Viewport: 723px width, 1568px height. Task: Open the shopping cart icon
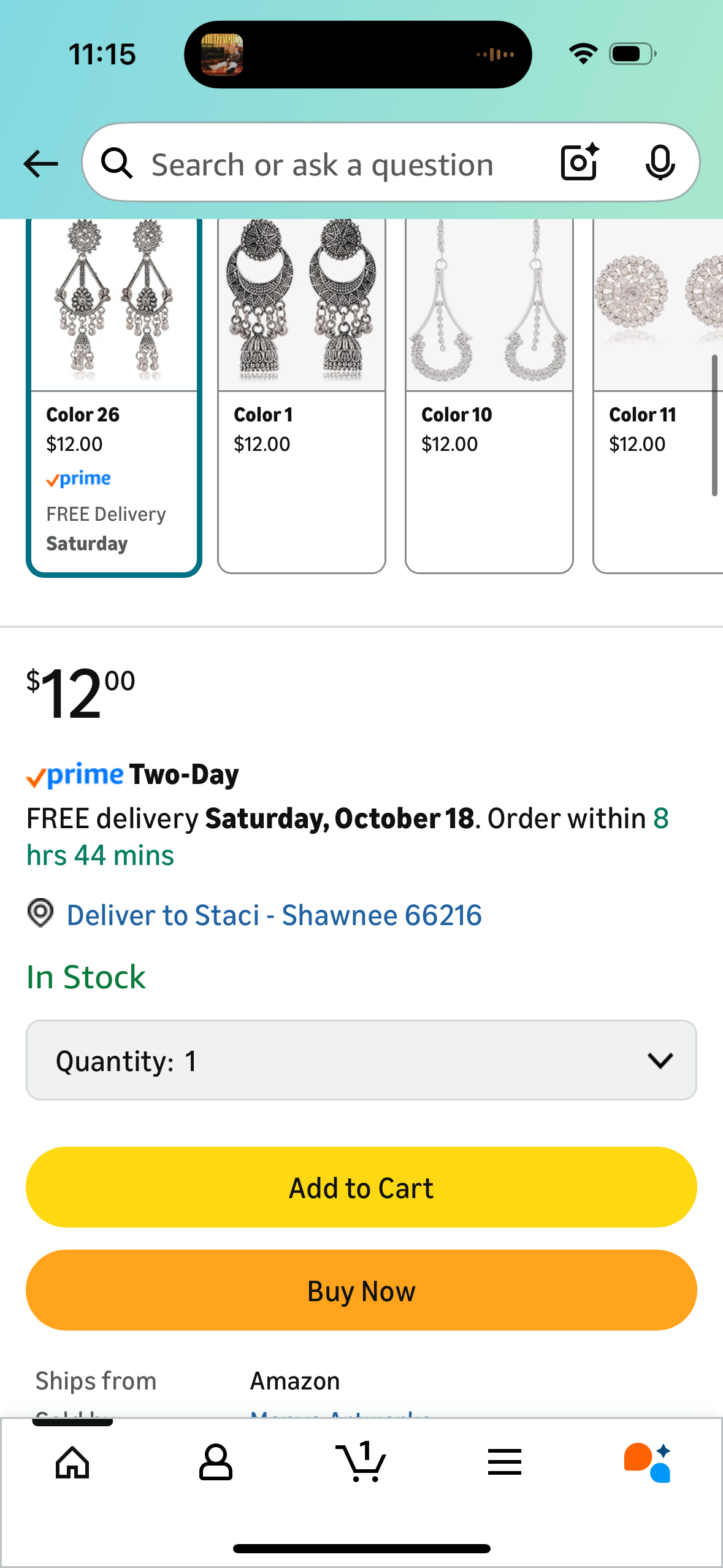pos(361,1462)
